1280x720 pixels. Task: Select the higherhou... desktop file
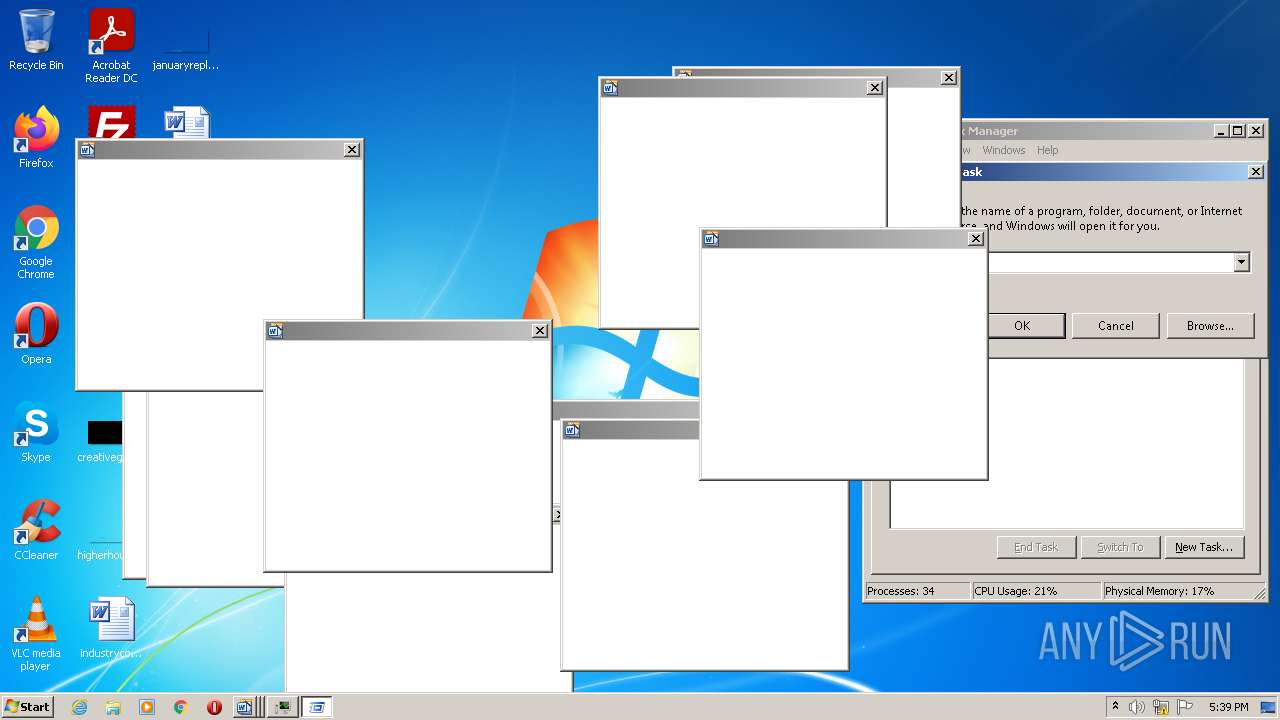100,548
